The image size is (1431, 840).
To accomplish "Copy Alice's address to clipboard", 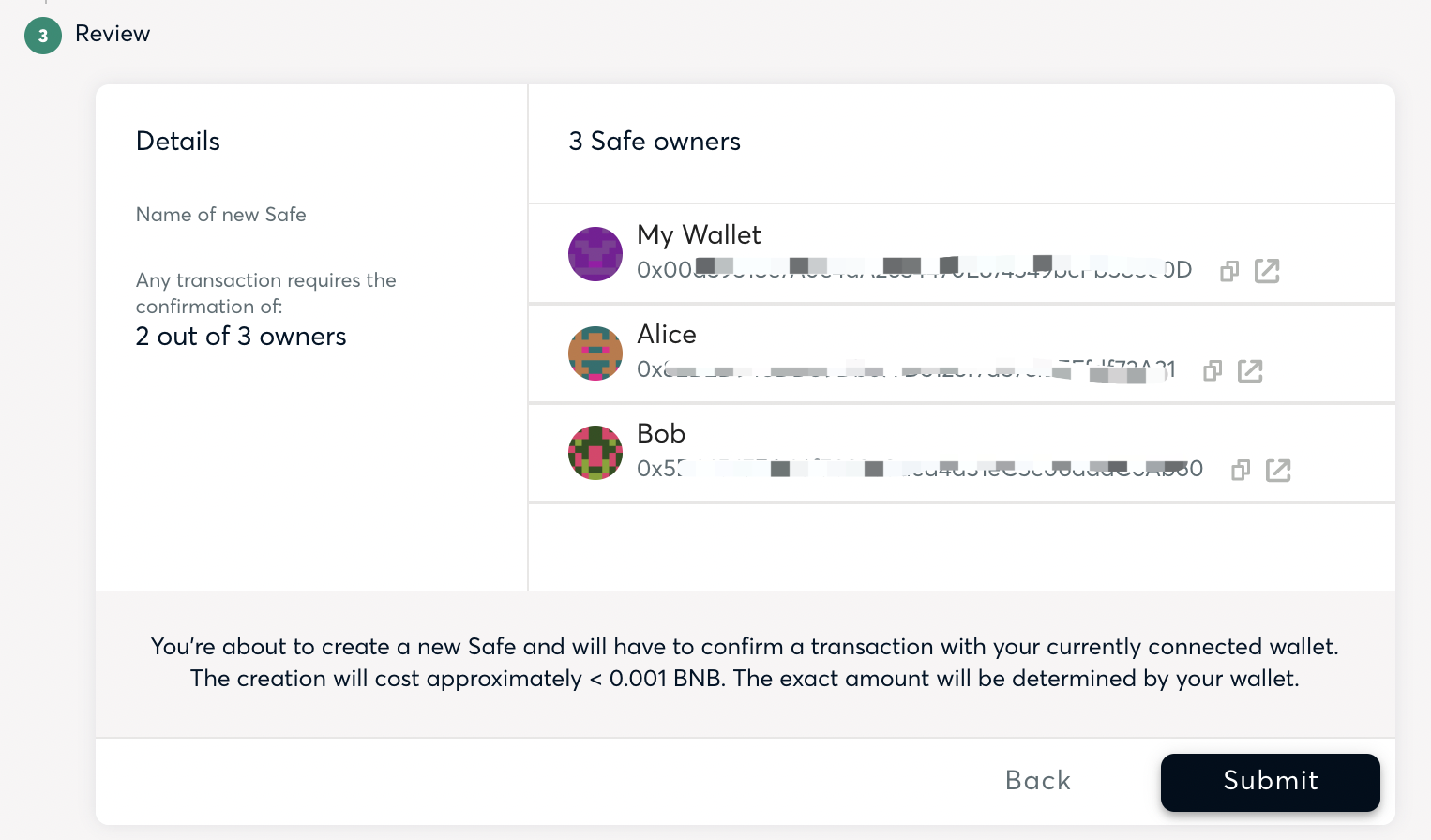I will [1212, 370].
